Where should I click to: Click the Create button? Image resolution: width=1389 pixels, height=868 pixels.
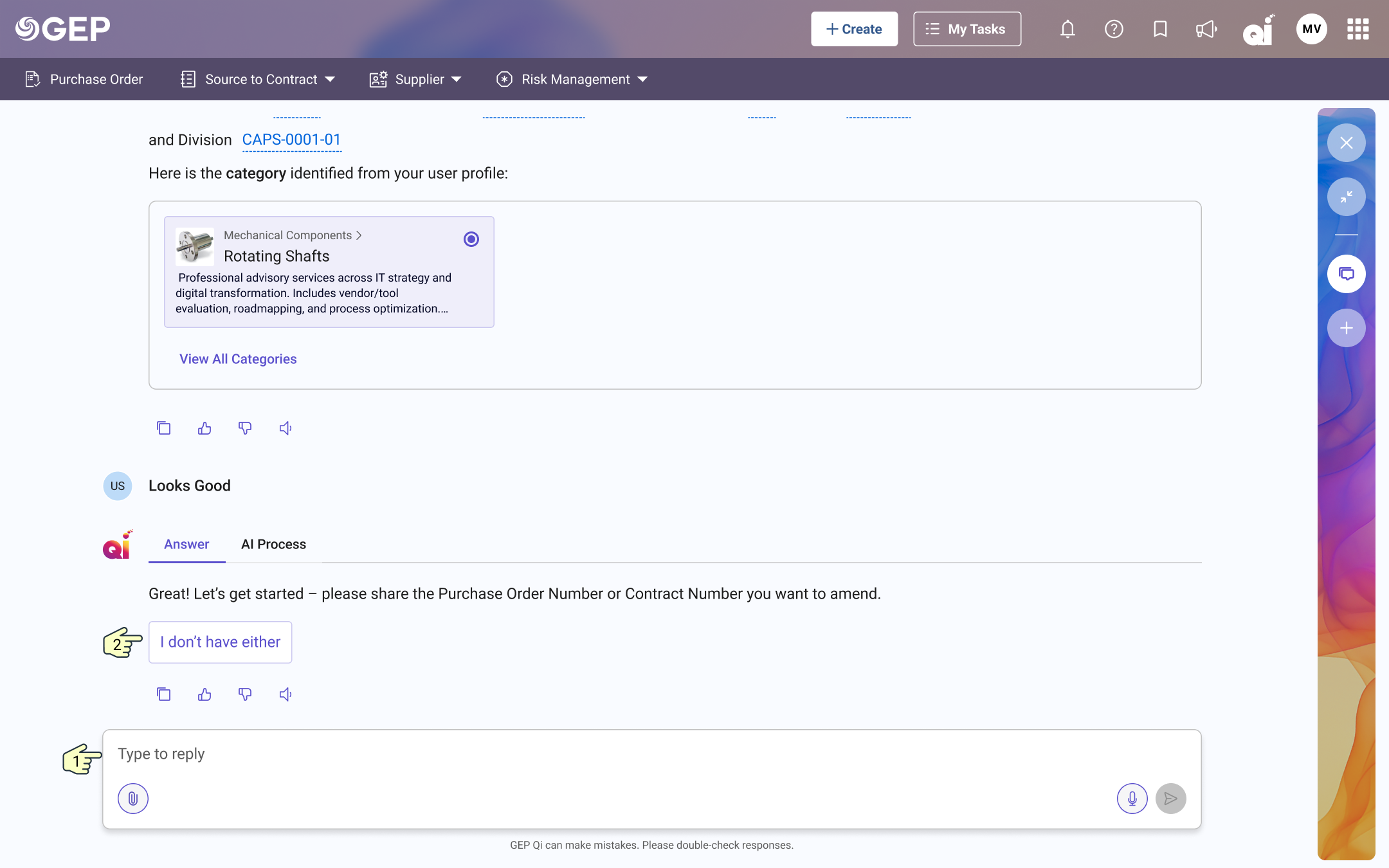[854, 29]
